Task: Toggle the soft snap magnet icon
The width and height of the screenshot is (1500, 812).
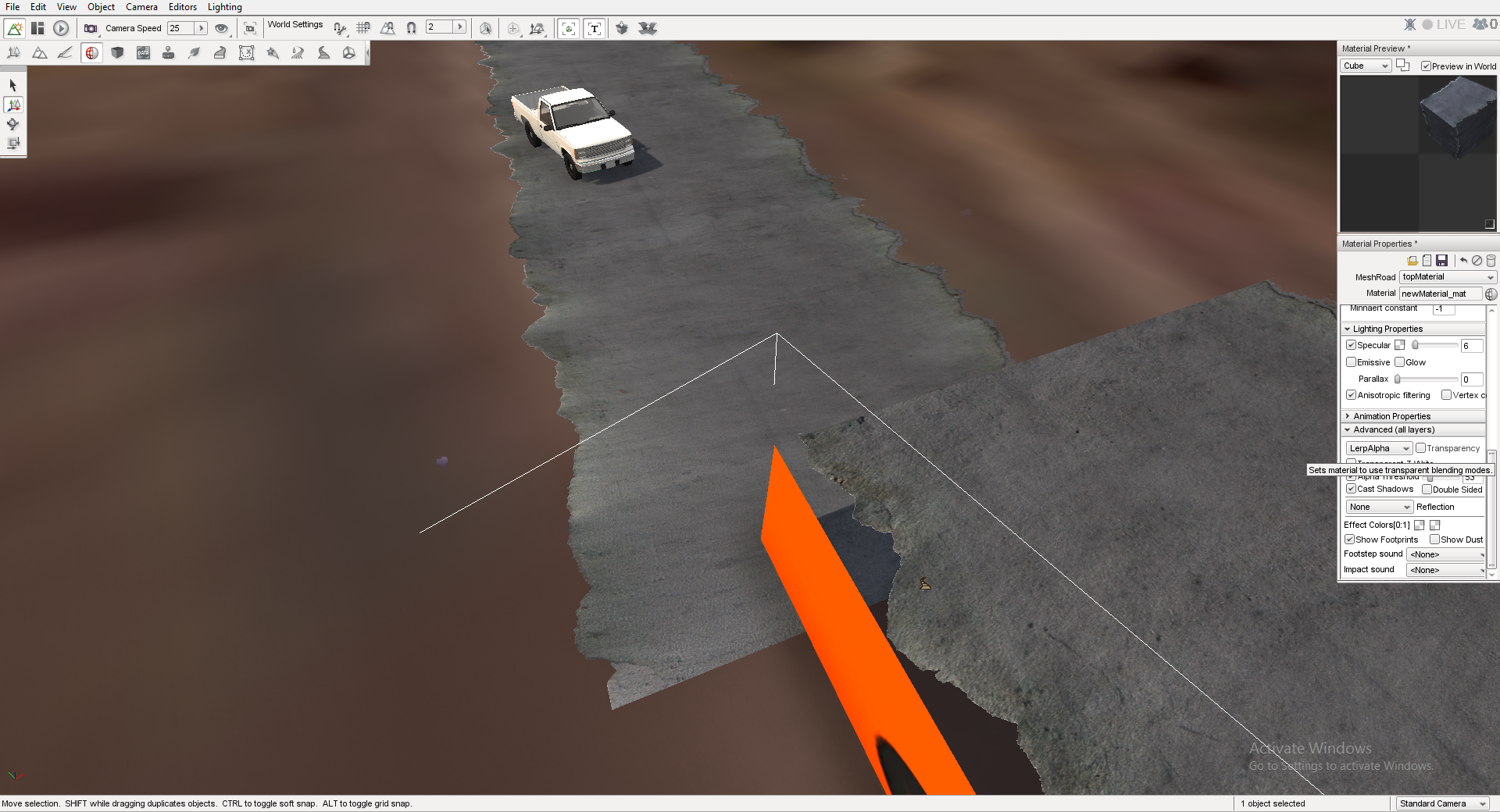Action: click(411, 28)
